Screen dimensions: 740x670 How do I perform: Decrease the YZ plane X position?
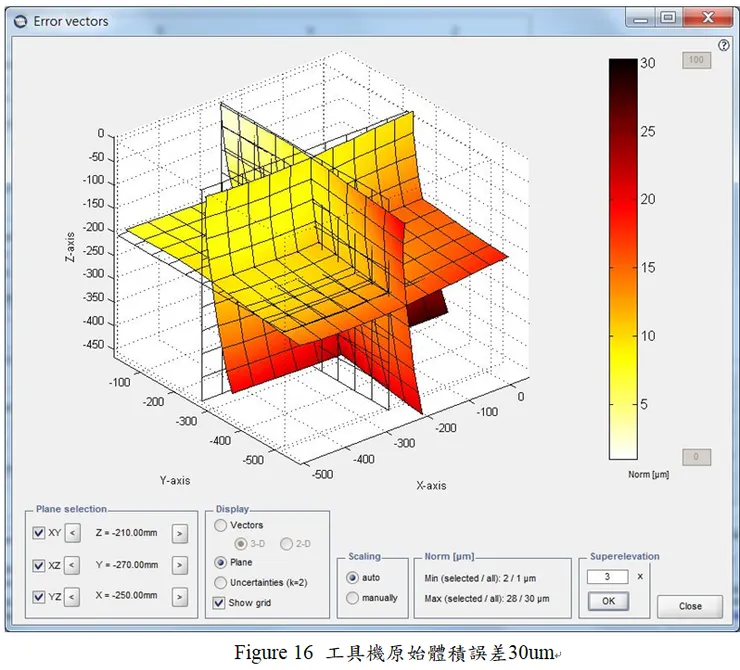(72, 597)
